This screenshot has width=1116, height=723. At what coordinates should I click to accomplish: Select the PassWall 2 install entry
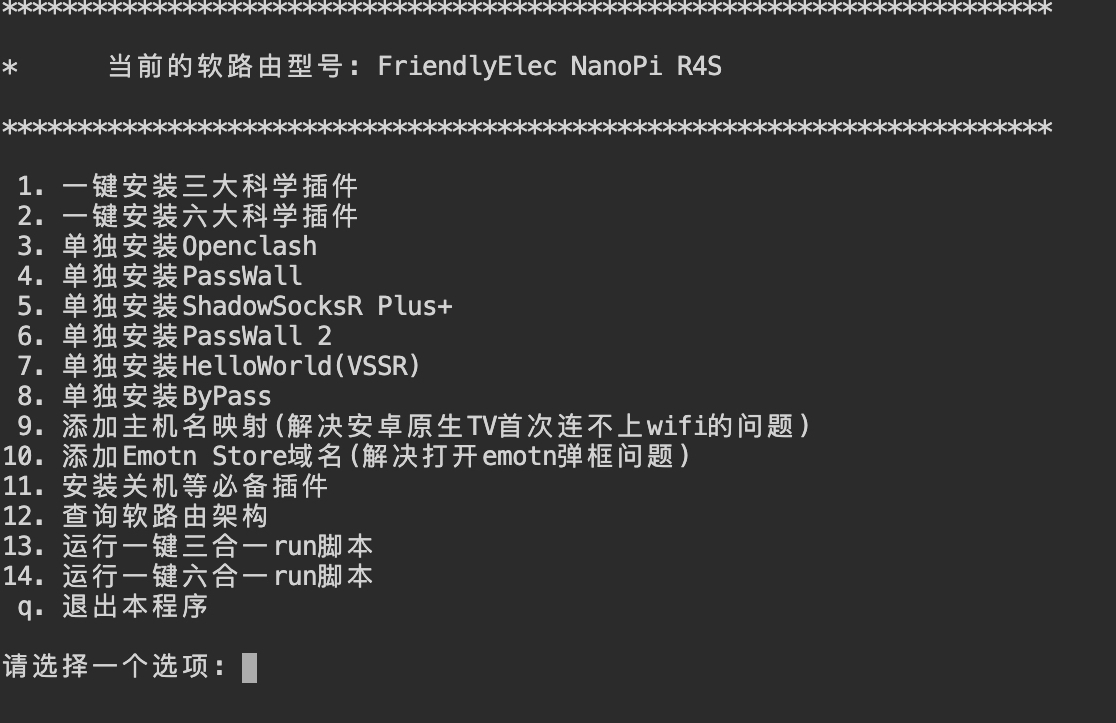(174, 336)
